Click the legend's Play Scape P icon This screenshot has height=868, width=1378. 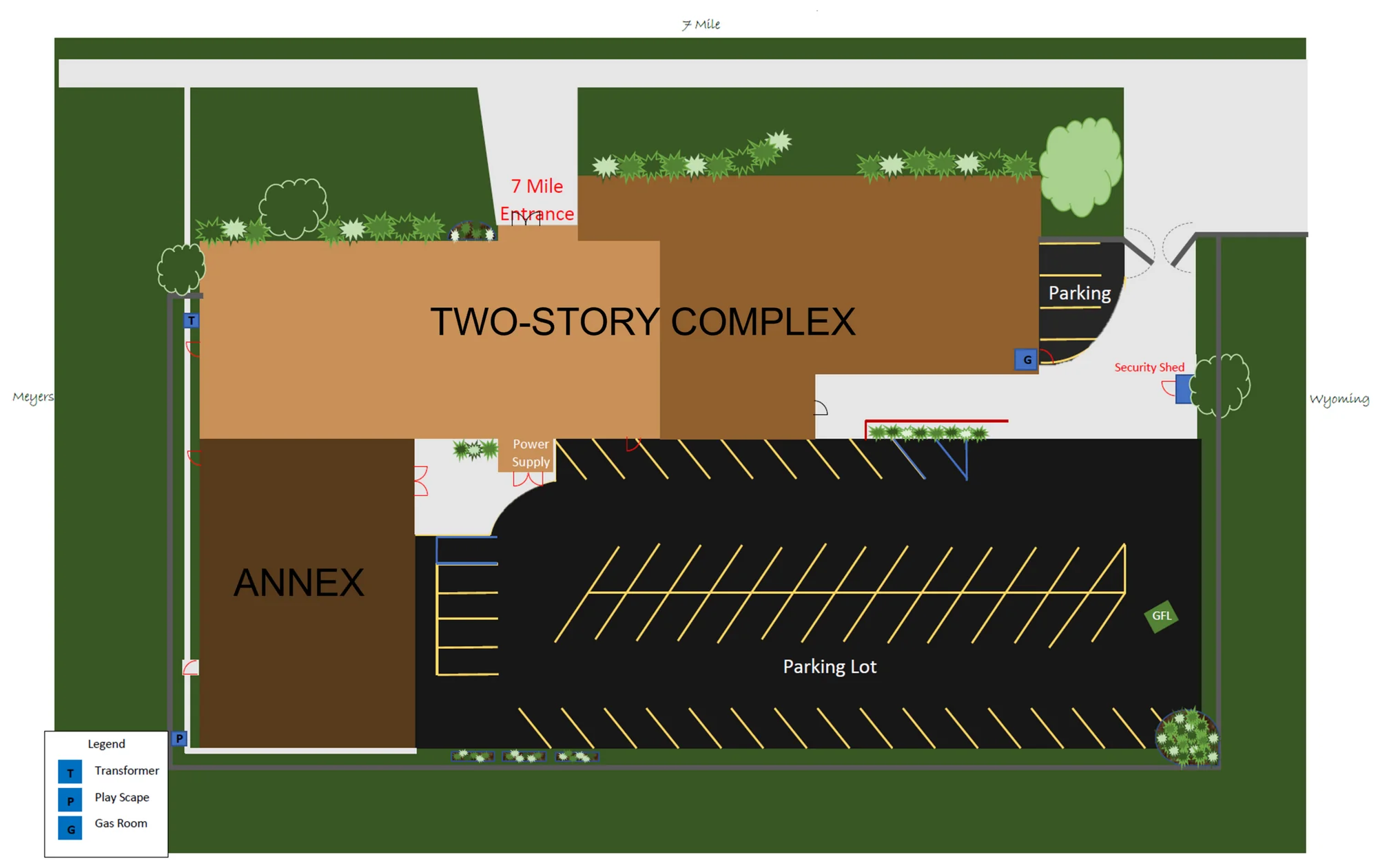70,800
